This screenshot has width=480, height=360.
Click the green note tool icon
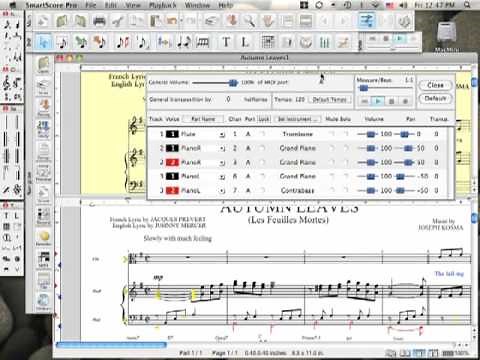click(80, 42)
